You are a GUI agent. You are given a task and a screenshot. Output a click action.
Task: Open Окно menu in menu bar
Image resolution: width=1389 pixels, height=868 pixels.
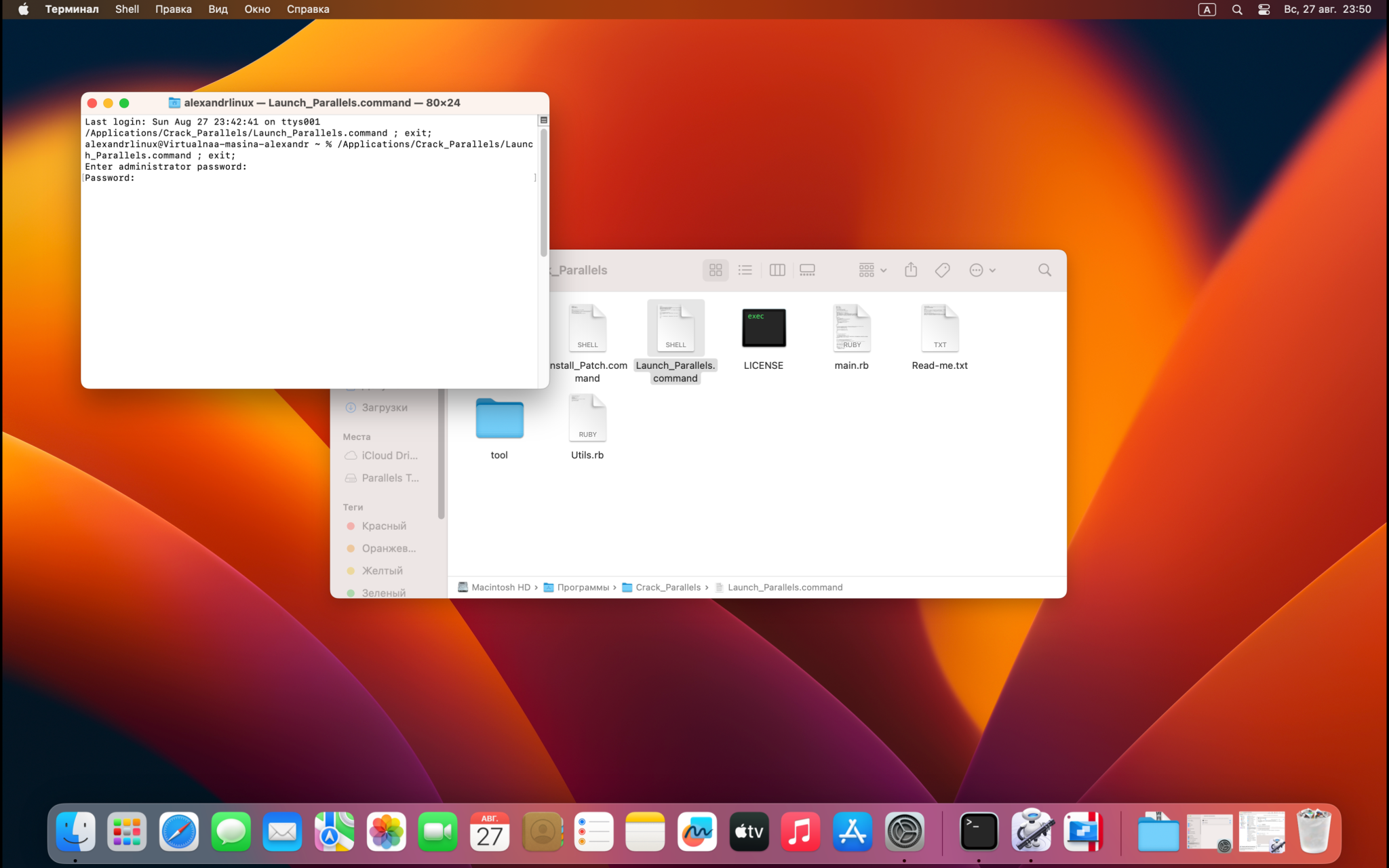pyautogui.click(x=257, y=9)
